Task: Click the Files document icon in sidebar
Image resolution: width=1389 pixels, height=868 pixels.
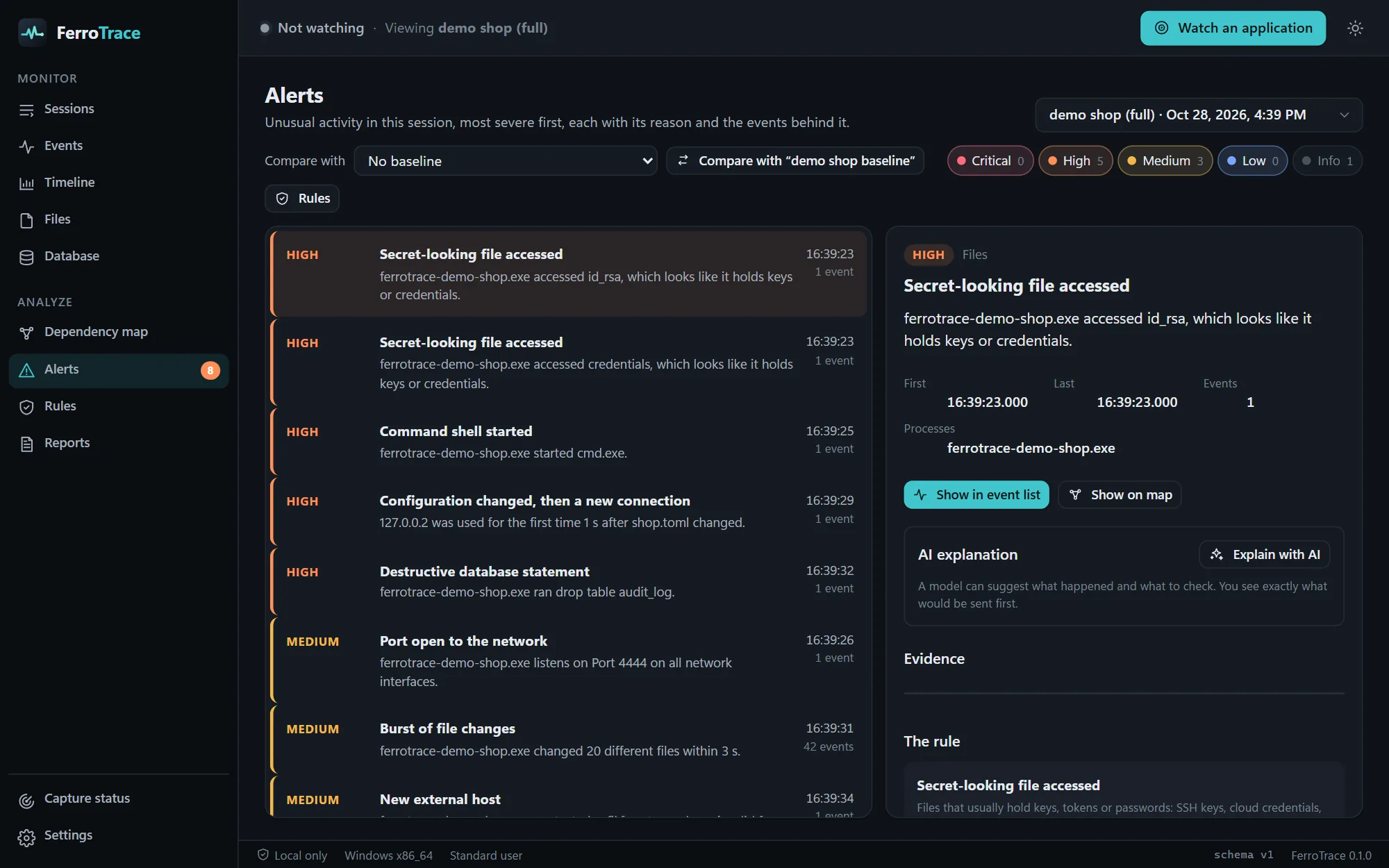Action: pos(26,220)
